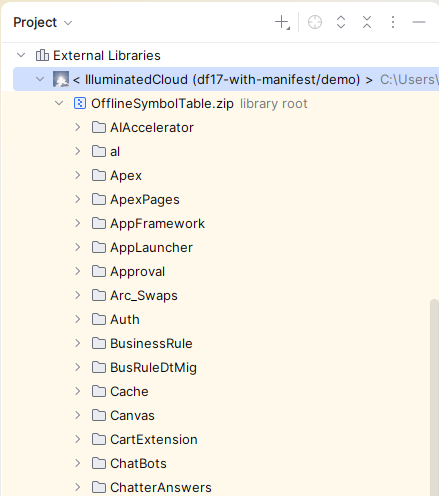Click the AppLauncher folder icon
Viewport: 439px width, 496px height.
pyautogui.click(x=99, y=247)
